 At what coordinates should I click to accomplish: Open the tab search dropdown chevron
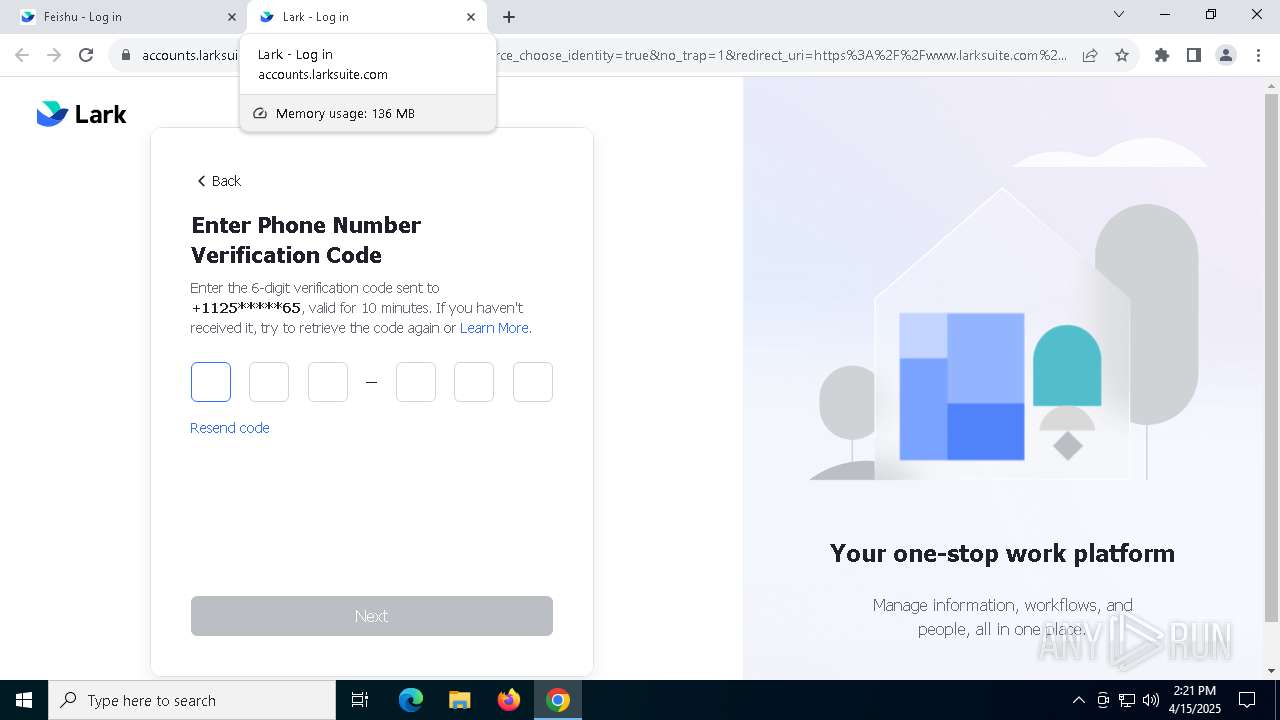(x=1119, y=15)
